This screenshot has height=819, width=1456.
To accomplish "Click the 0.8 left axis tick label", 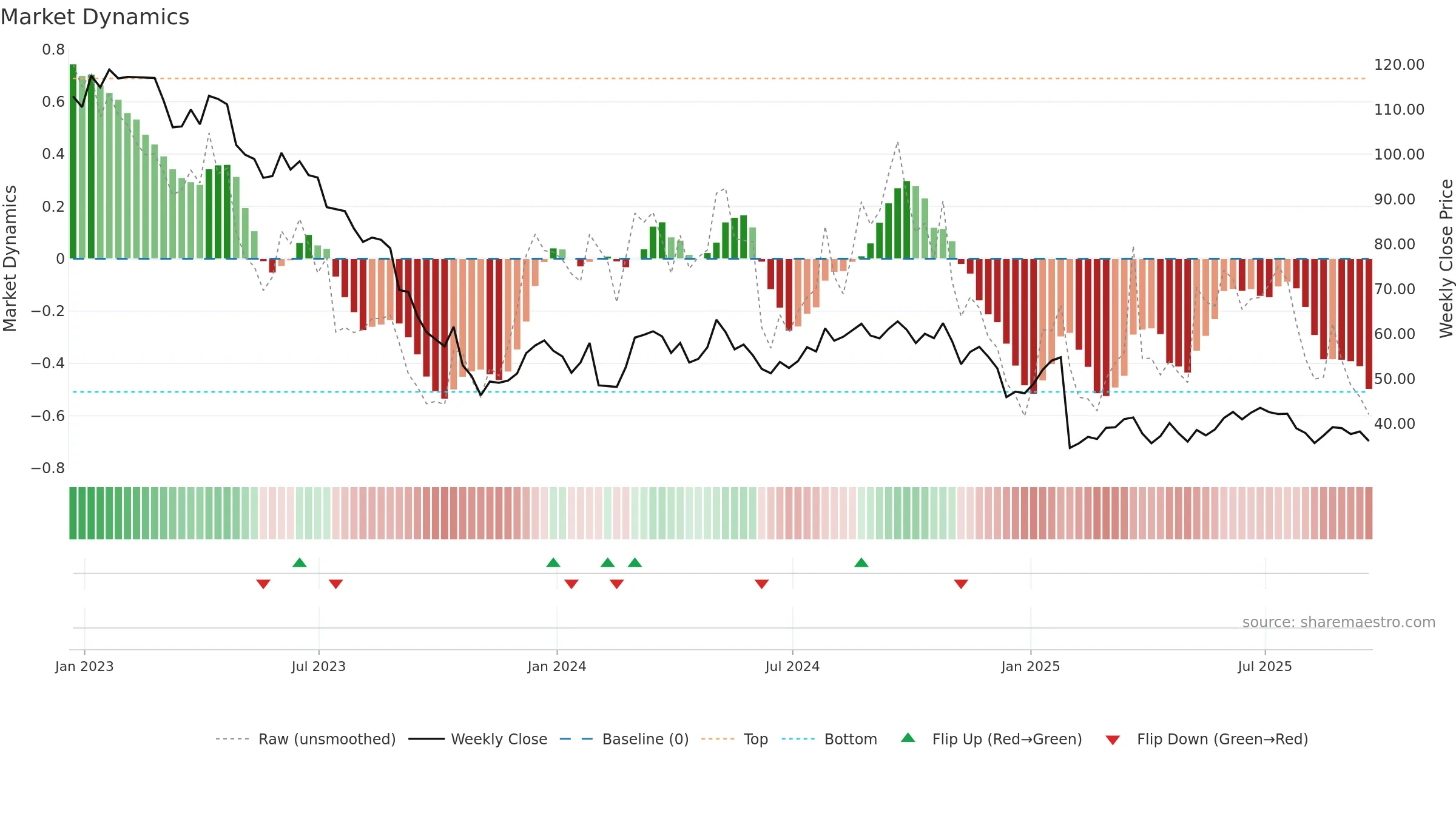I will pyautogui.click(x=53, y=50).
